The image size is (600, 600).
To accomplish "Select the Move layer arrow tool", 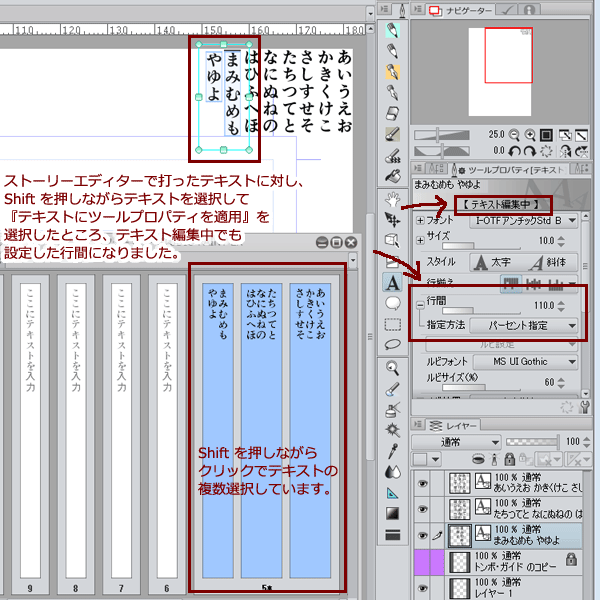I will pos(393,220).
